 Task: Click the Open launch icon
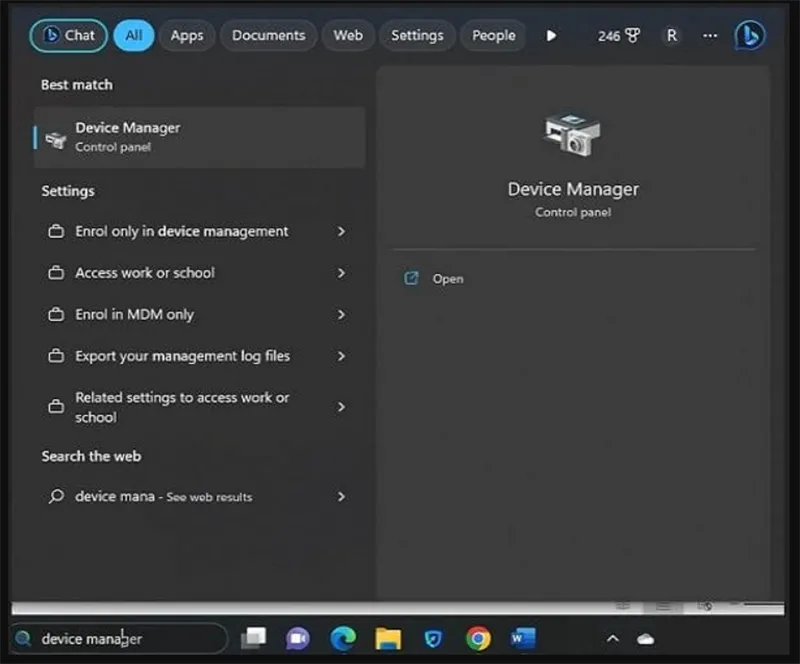tap(411, 278)
